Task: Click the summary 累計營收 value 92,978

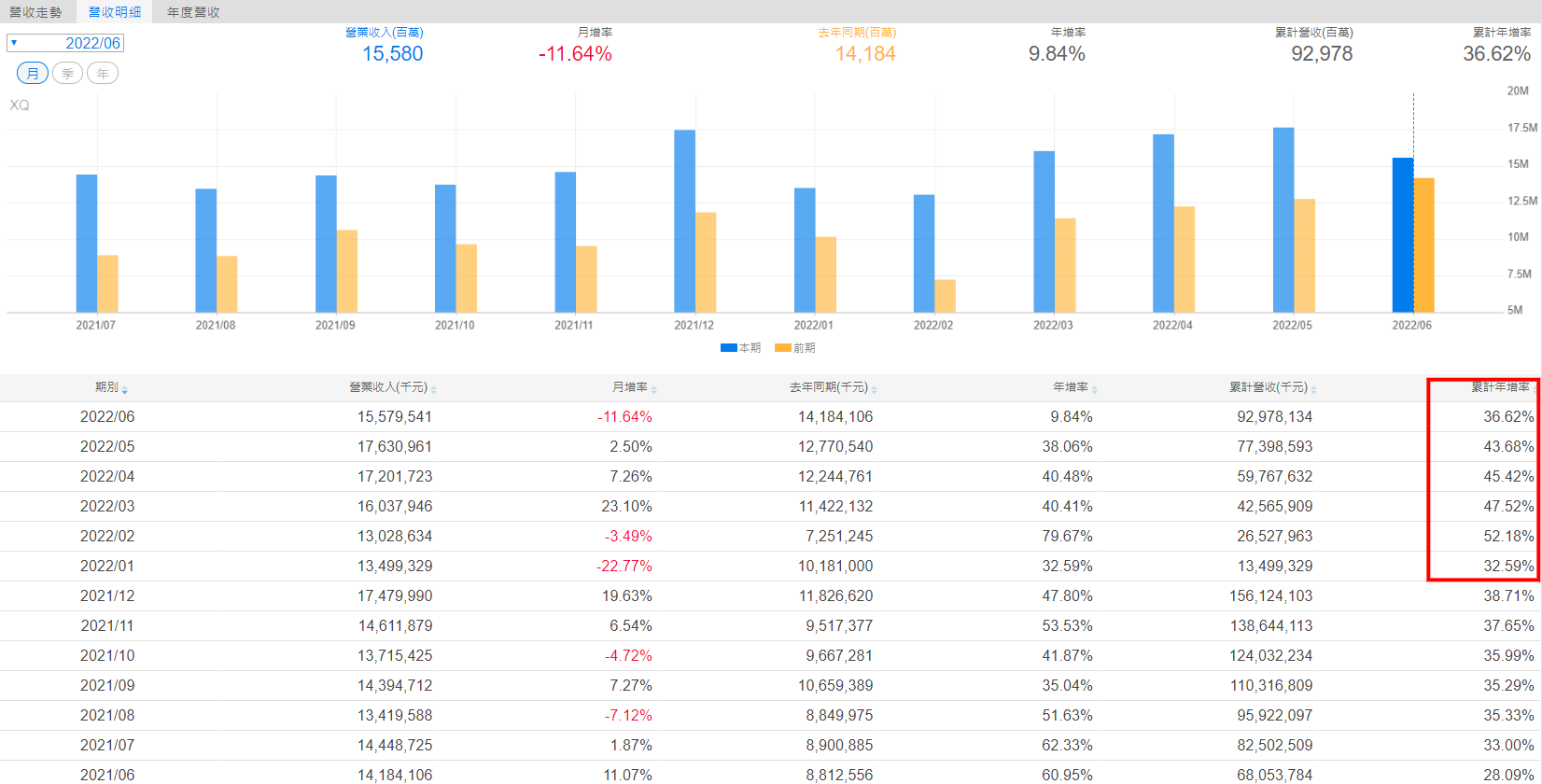Action: tap(1322, 54)
